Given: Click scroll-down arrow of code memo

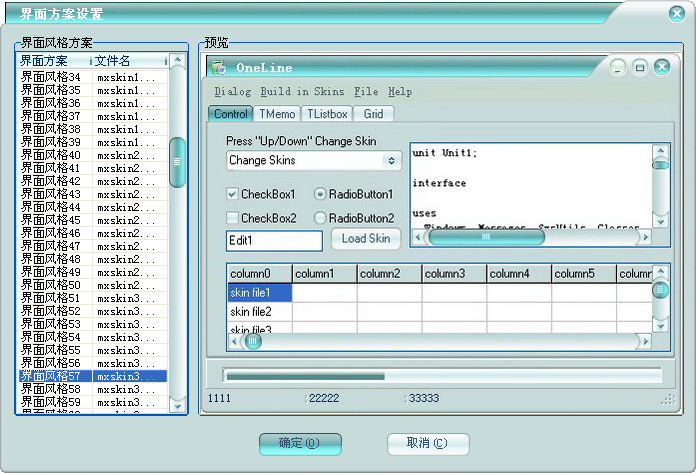Looking at the screenshot, I should pyautogui.click(x=660, y=221).
